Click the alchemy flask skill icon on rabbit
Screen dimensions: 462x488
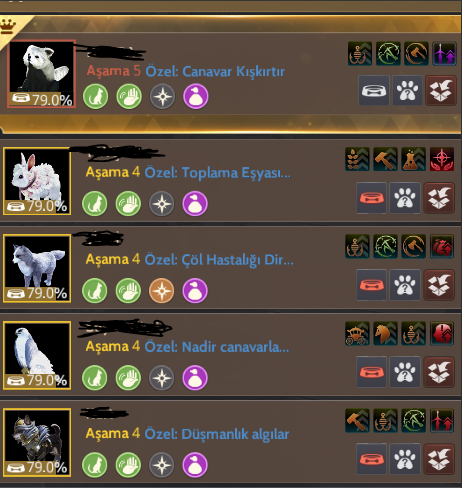[x=414, y=159]
